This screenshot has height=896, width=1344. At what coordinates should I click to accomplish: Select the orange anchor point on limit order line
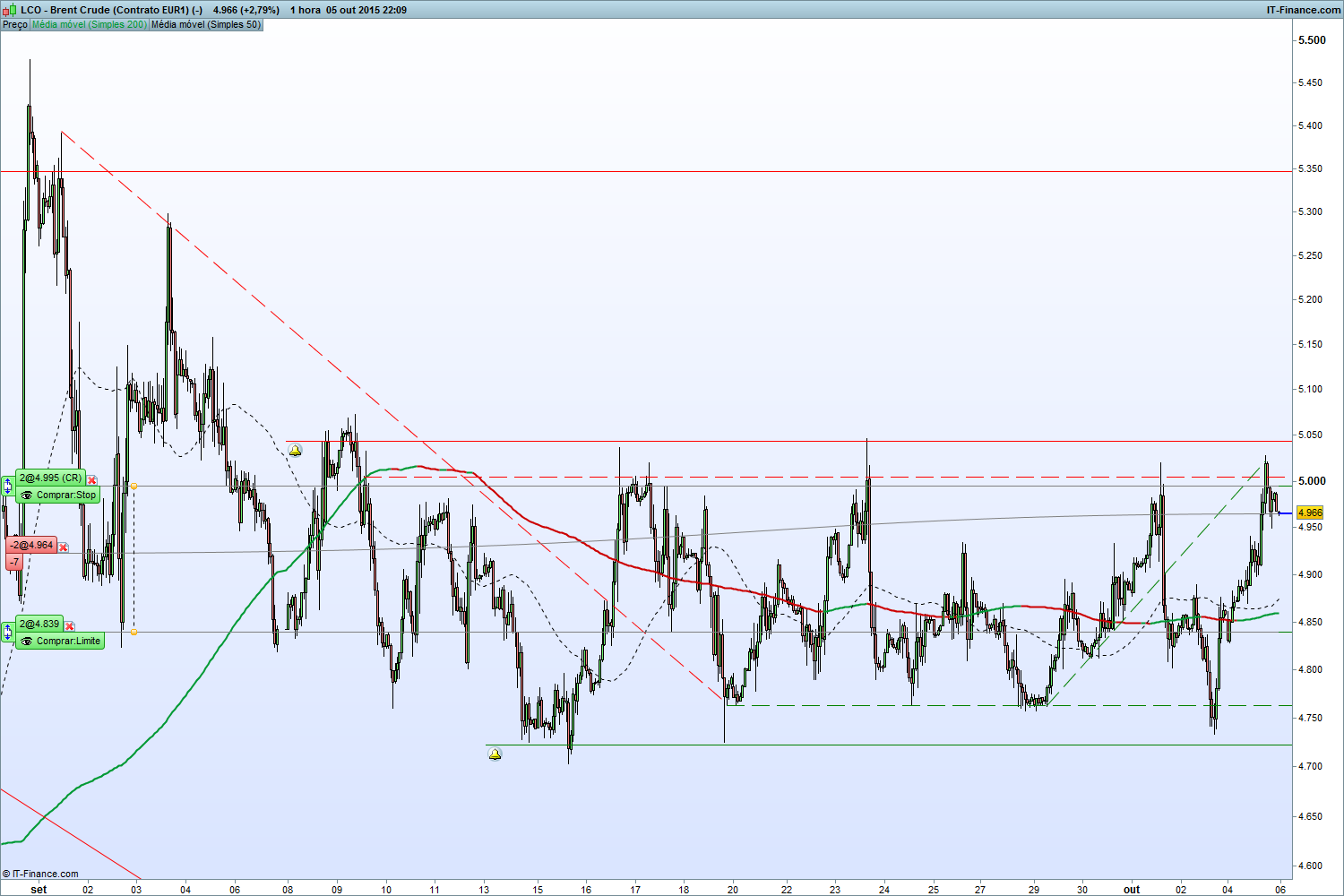click(134, 632)
